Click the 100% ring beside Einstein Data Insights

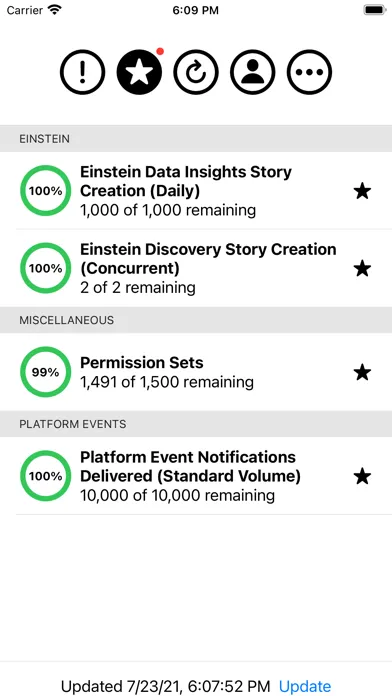(x=45, y=191)
